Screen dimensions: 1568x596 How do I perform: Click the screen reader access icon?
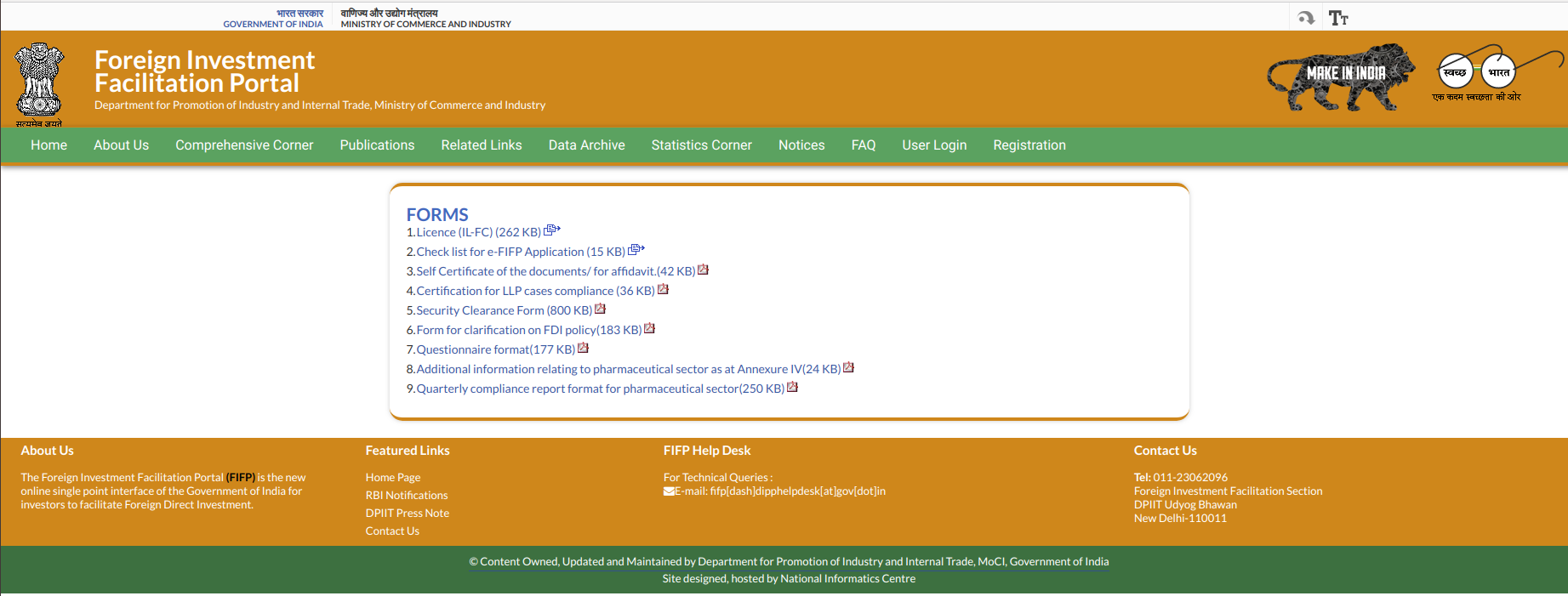[1306, 18]
